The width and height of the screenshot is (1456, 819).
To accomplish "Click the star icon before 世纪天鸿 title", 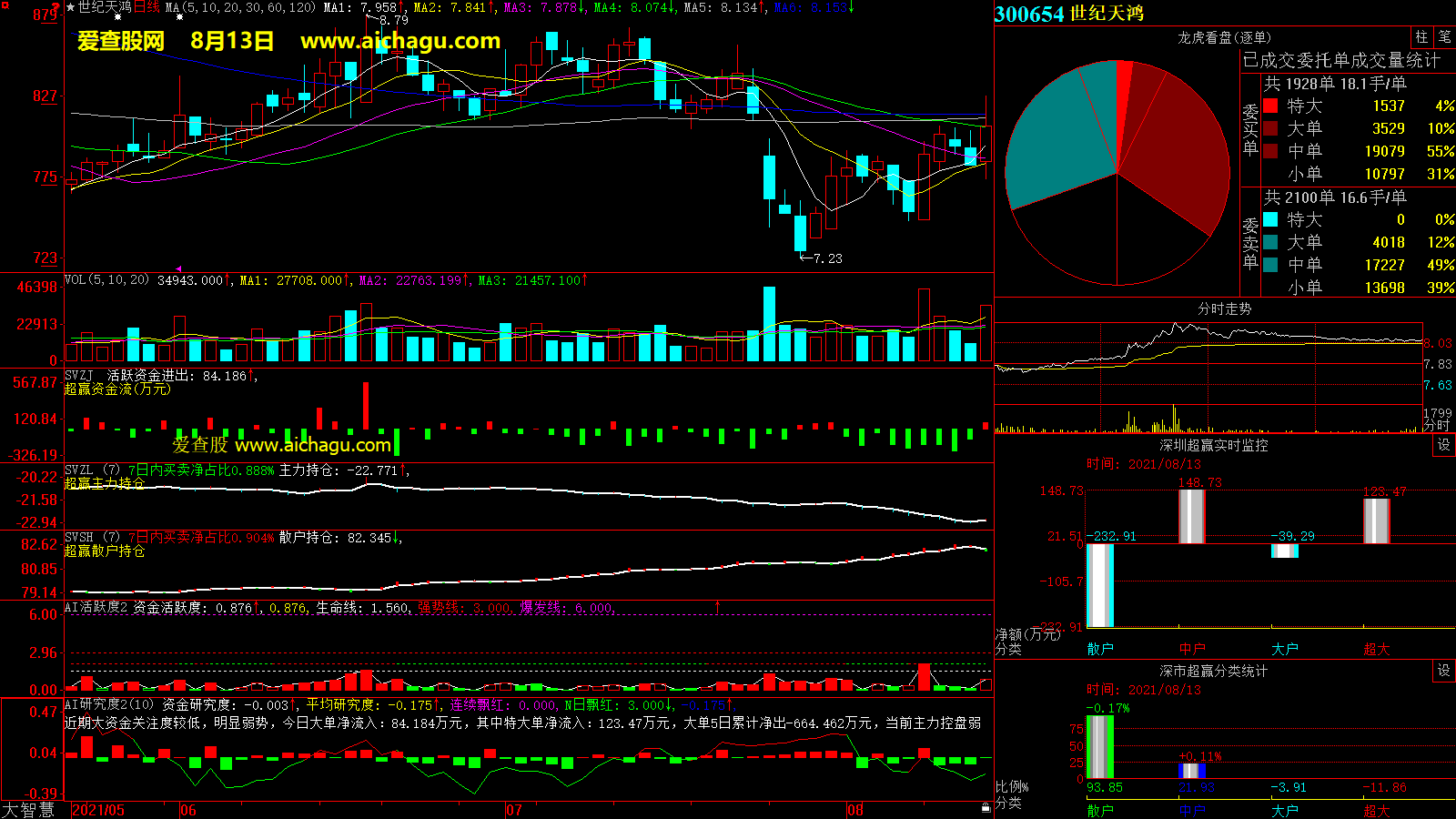I will [70, 7].
